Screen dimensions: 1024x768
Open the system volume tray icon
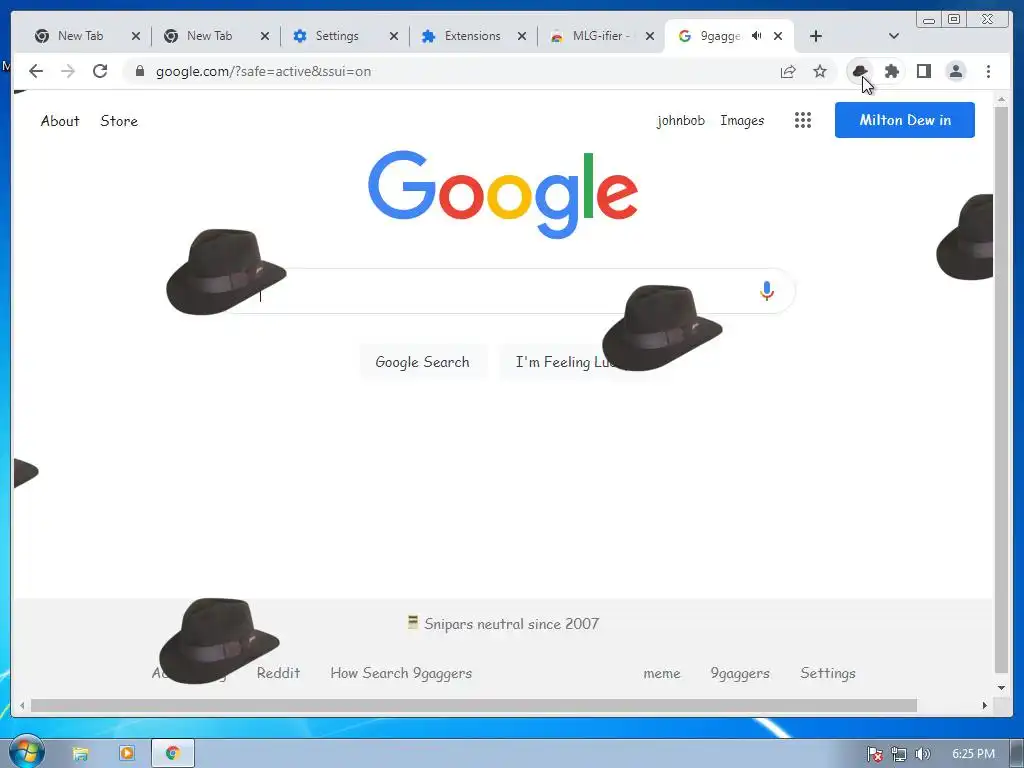coord(922,754)
